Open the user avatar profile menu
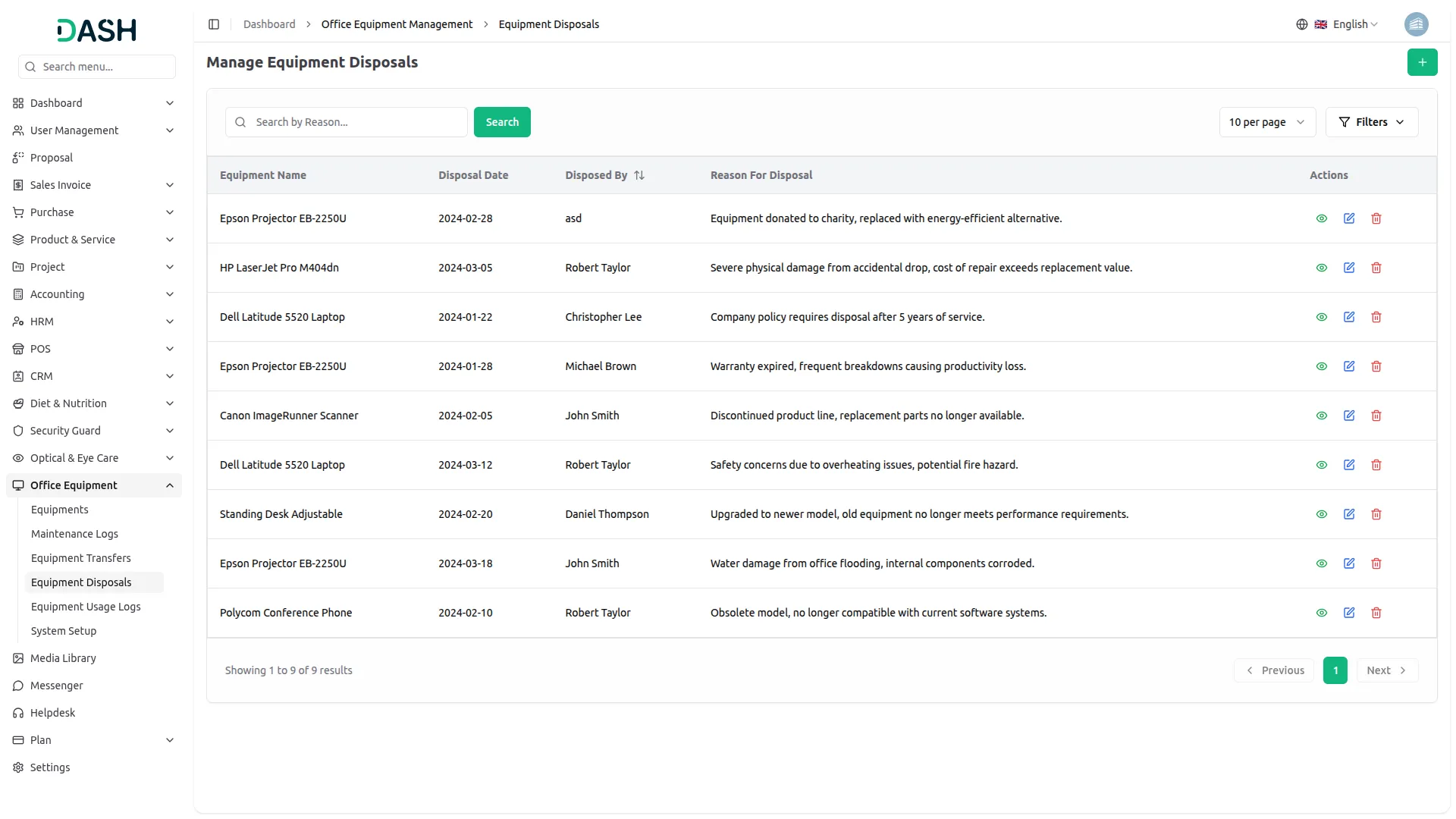The image size is (1456, 819). pos(1415,24)
